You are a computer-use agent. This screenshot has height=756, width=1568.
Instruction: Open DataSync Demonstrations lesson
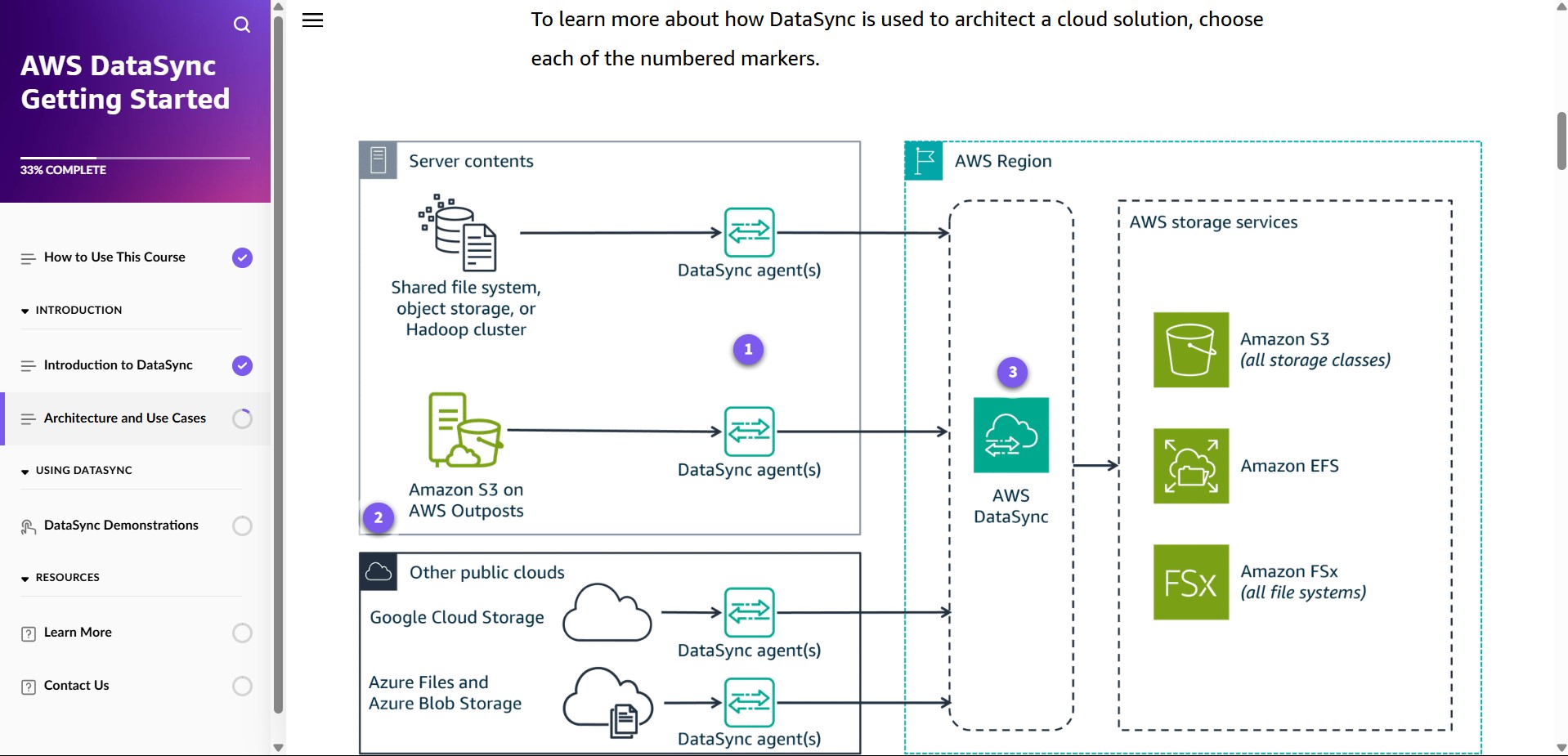pyautogui.click(x=136, y=526)
